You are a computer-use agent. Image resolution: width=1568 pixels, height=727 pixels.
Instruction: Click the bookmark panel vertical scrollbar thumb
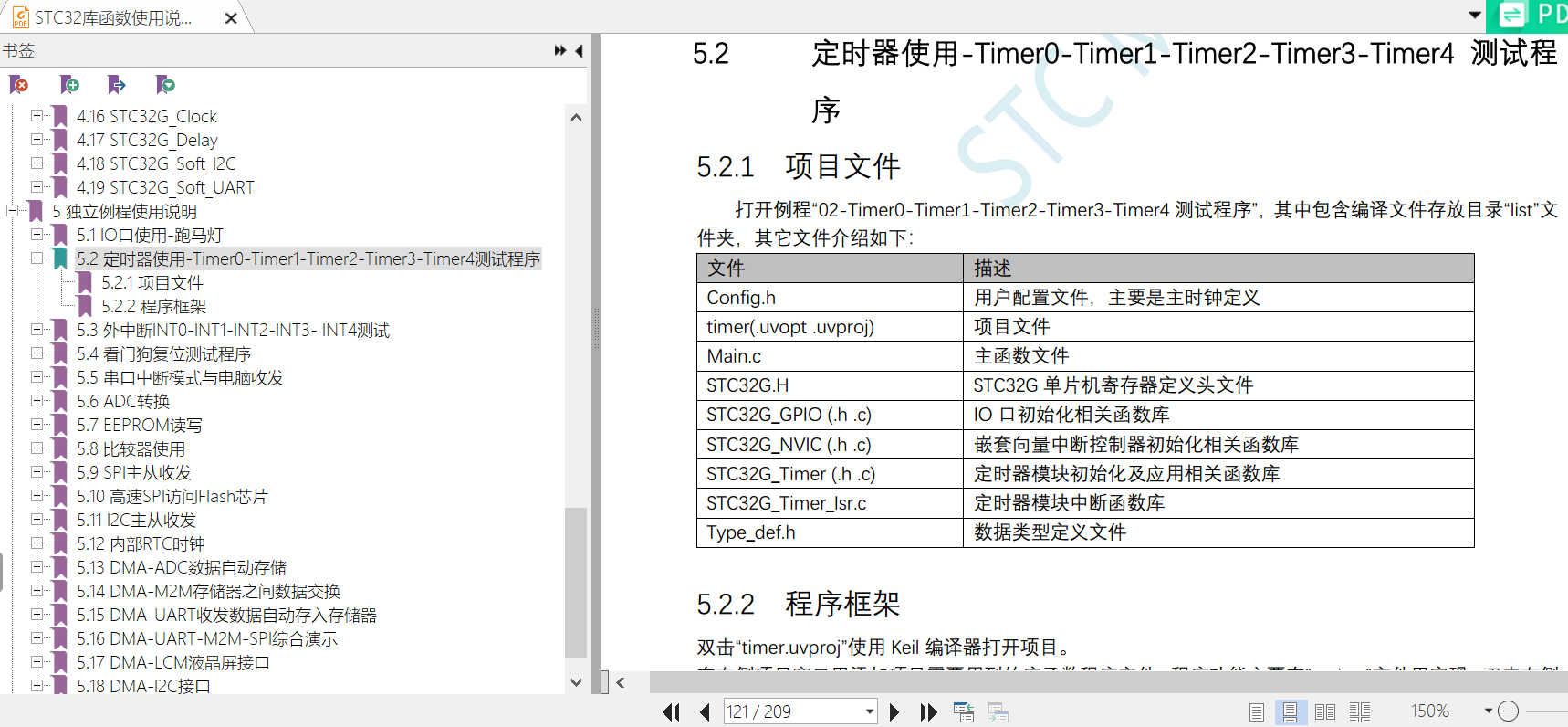pos(576,582)
